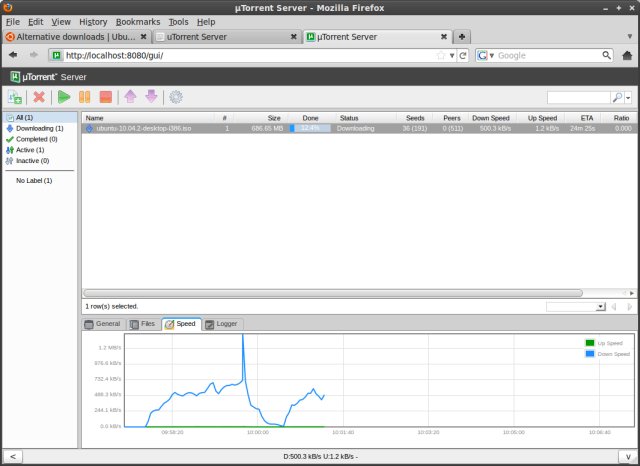Start the torrent with green play icon

click(x=63, y=97)
